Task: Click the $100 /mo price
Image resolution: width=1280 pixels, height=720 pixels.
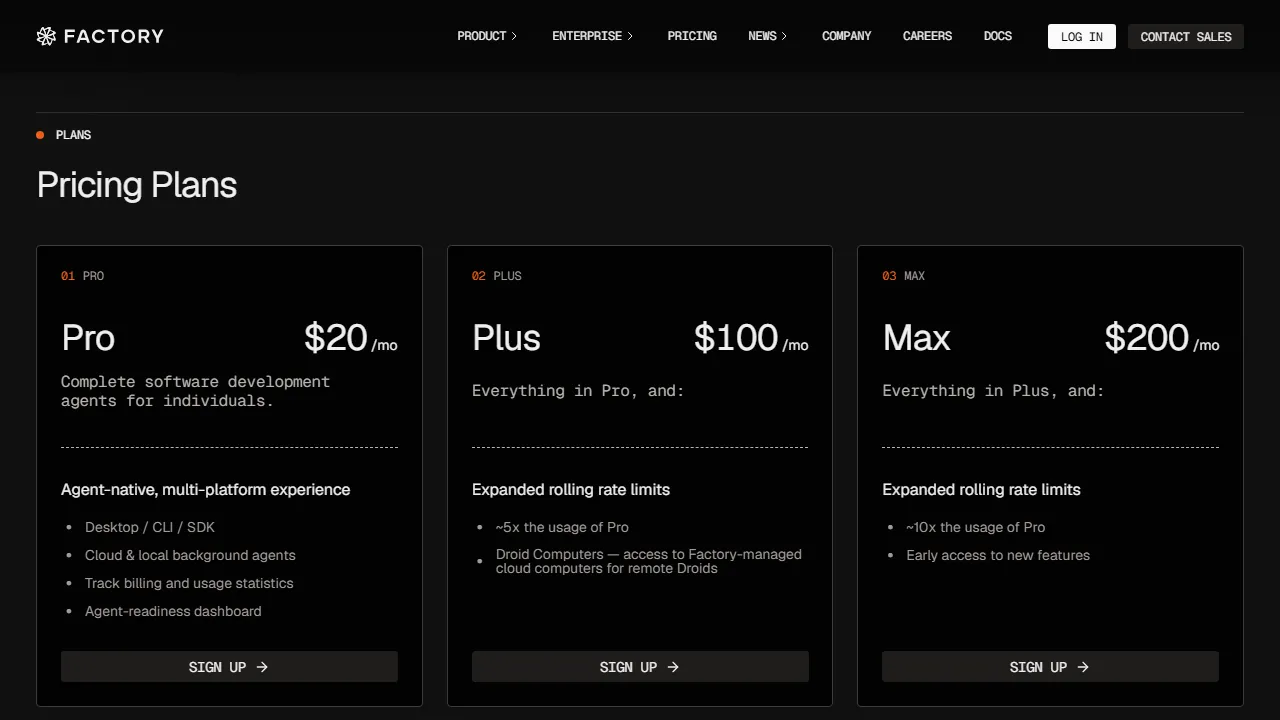Action: coord(751,338)
